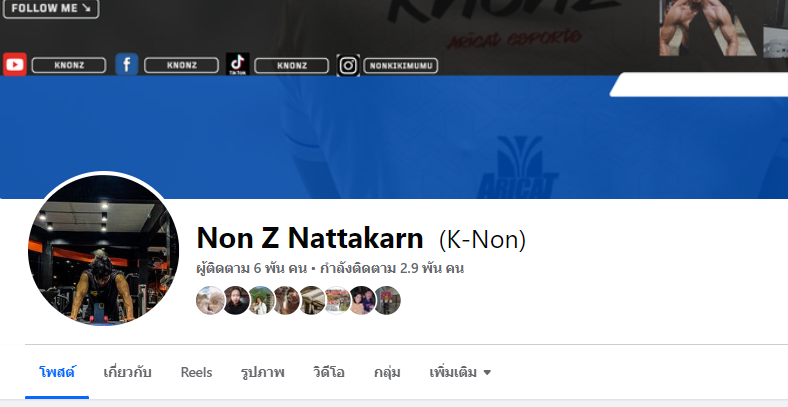Click the Instagram icon in cover banner
Viewport: 788px width, 407px height.
[x=348, y=65]
